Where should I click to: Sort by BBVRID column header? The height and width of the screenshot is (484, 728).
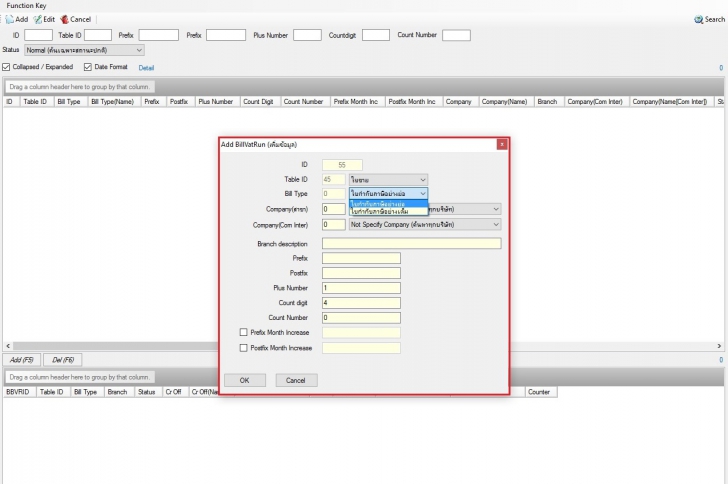tap(18, 392)
